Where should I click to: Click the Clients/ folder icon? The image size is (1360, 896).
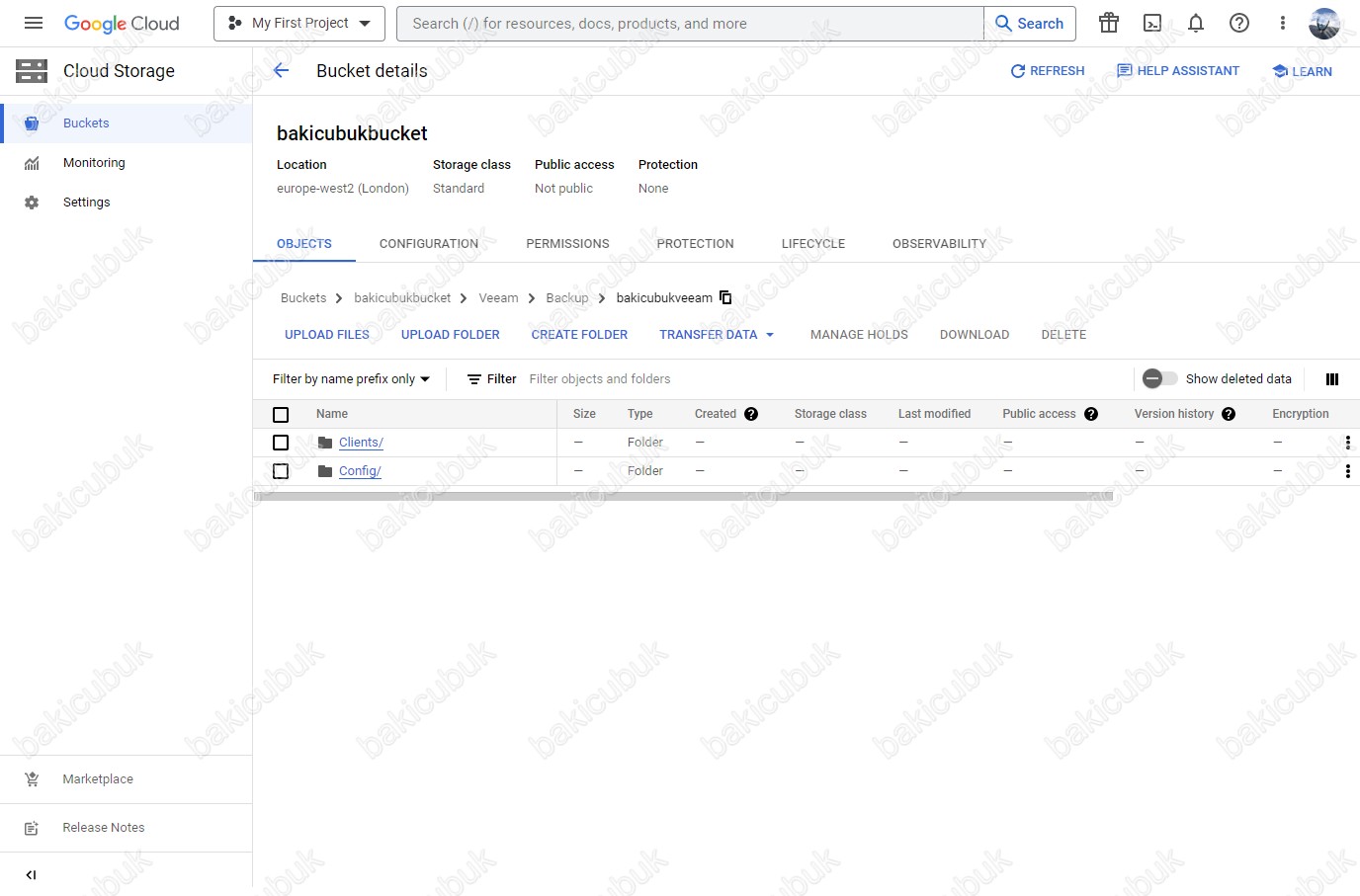point(325,443)
